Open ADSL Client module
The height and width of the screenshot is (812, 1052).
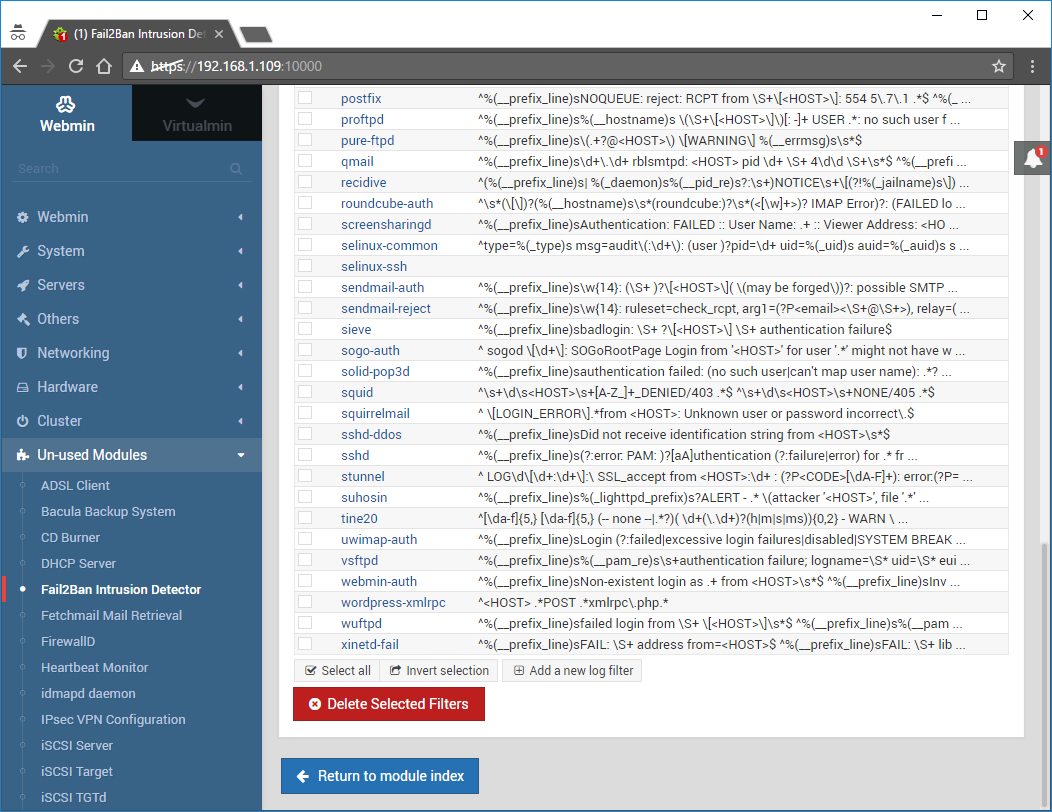click(x=75, y=485)
